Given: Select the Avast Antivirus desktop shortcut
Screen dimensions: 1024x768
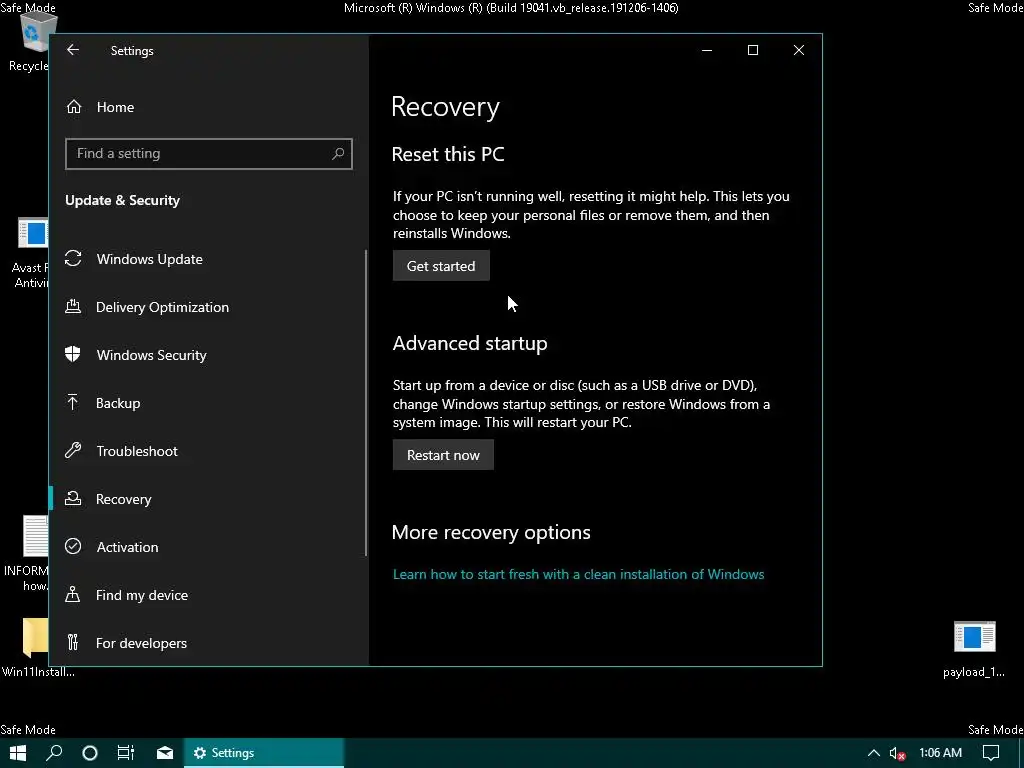Looking at the screenshot, I should click(29, 253).
